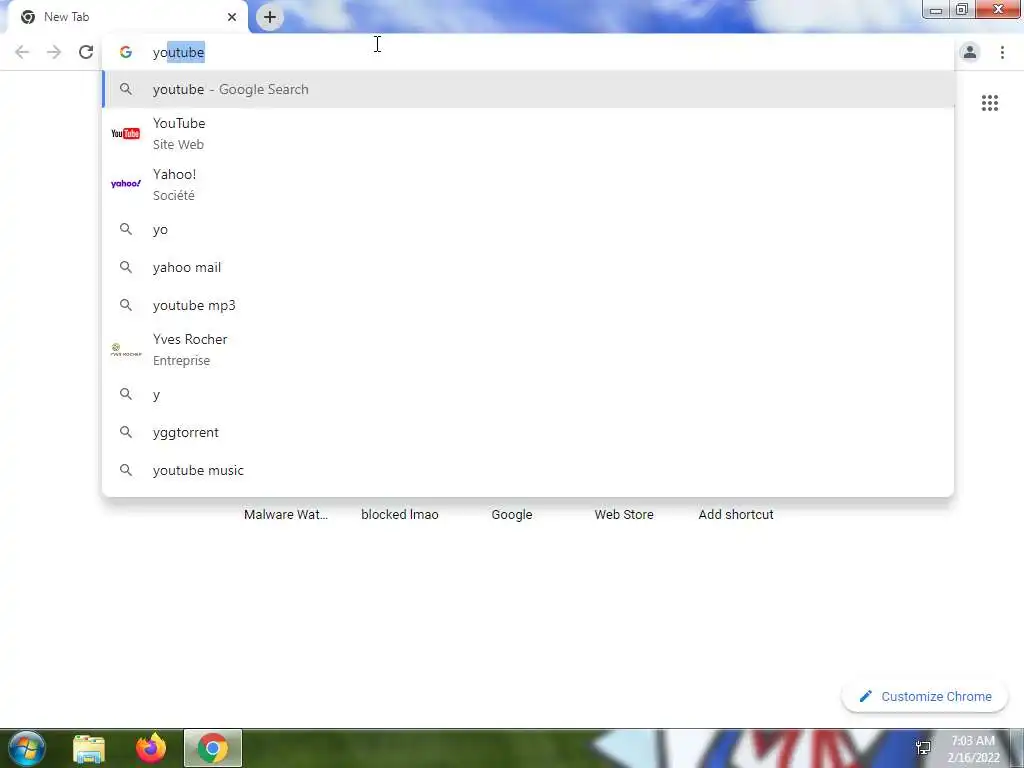This screenshot has height=768, width=1024.
Task: Close the New Tab tab
Action: (x=232, y=17)
